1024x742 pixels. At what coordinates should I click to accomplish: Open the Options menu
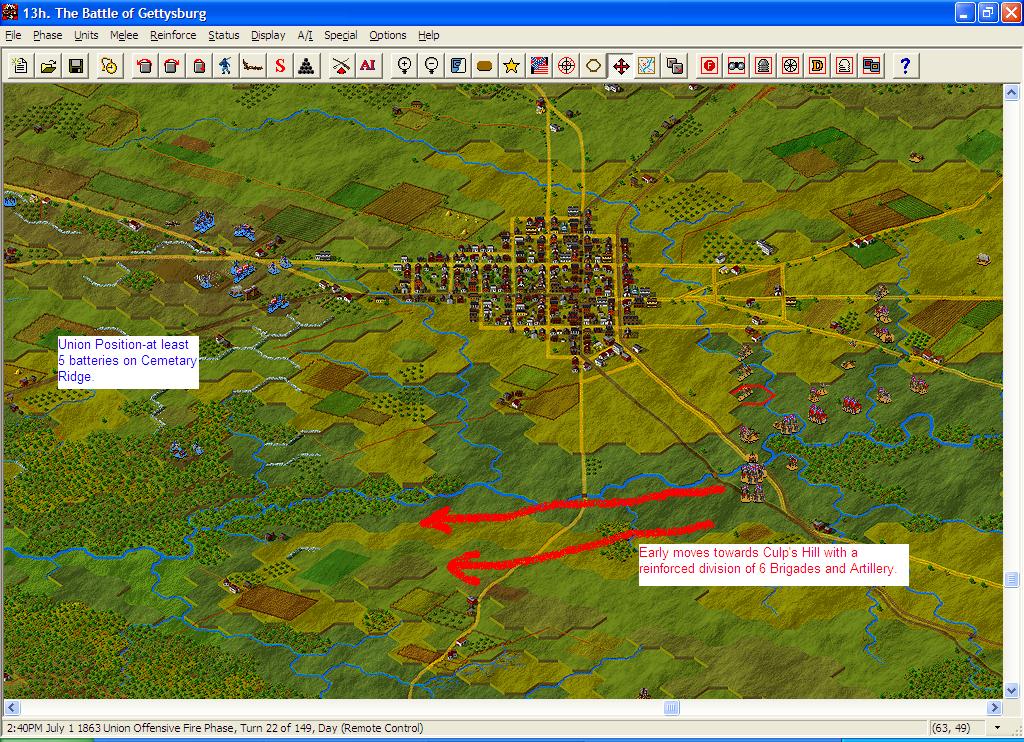coord(388,35)
